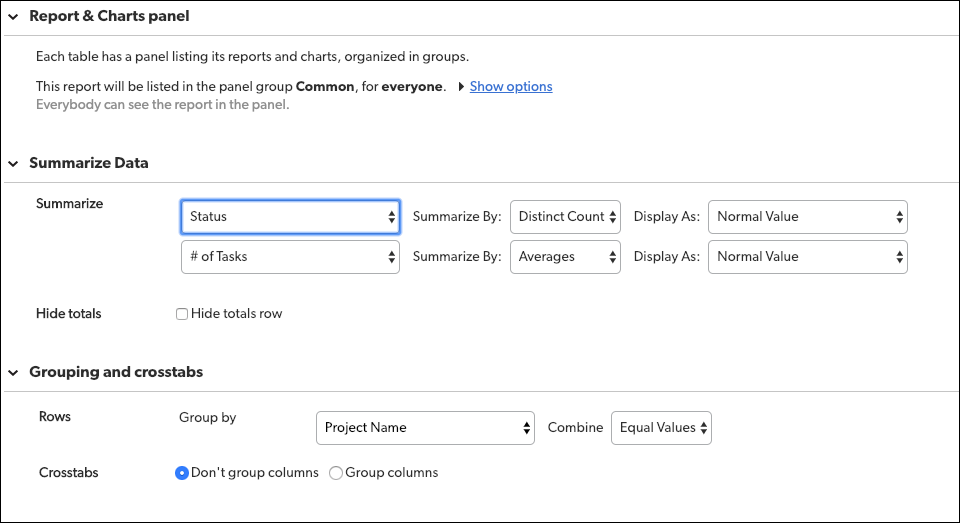Click the Combine label
The width and height of the screenshot is (960, 523).
575,427
